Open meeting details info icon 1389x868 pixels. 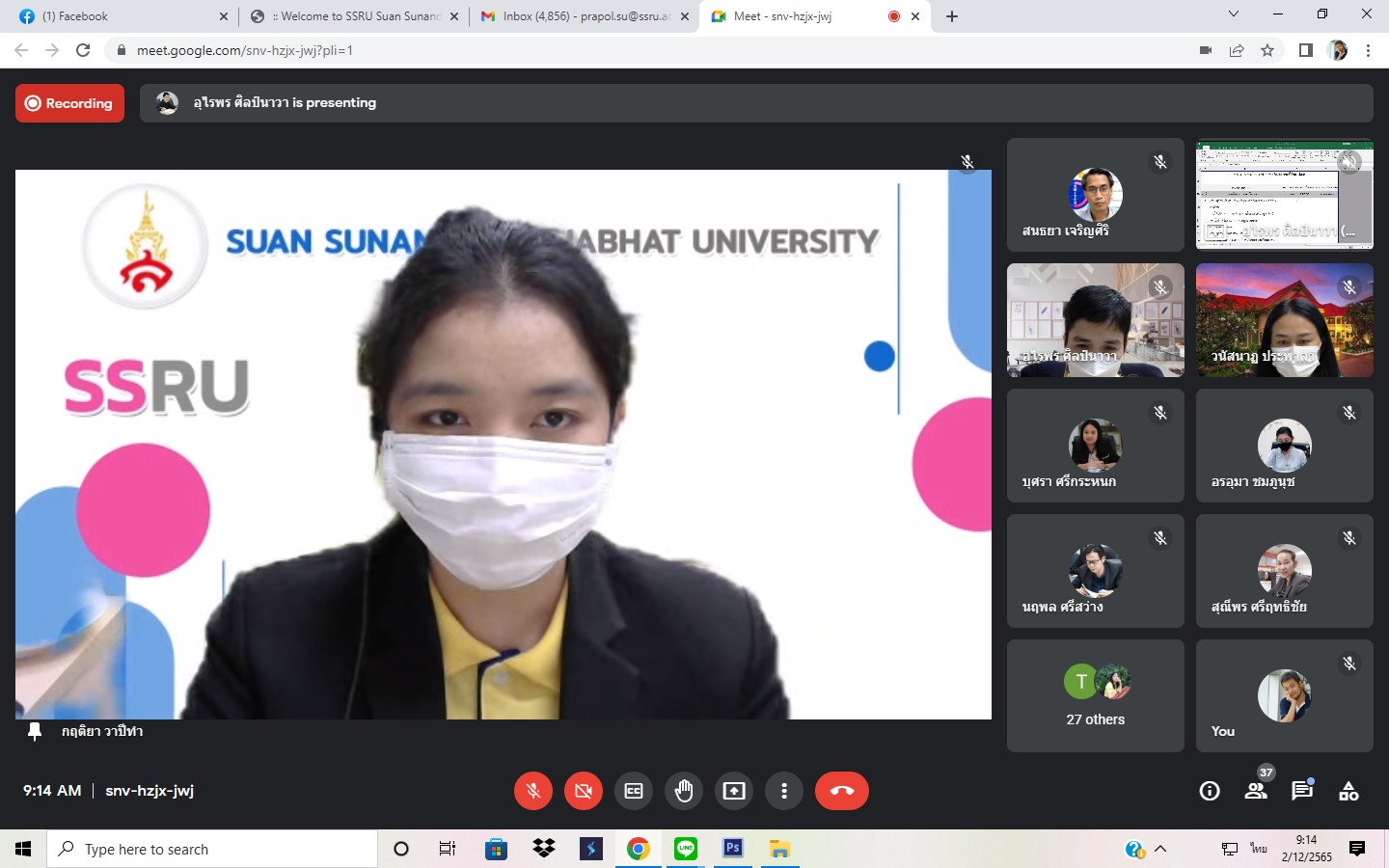(1209, 791)
